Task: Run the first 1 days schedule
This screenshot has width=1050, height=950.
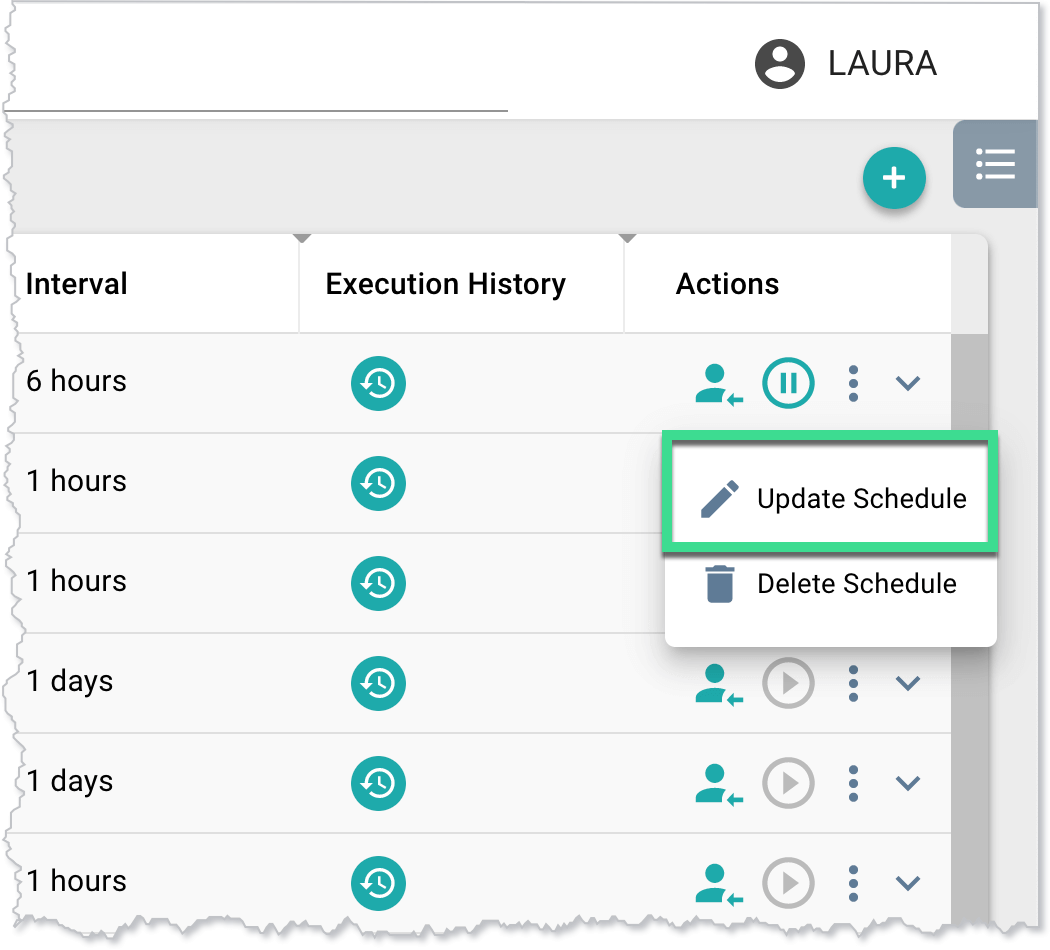Action: (x=788, y=683)
